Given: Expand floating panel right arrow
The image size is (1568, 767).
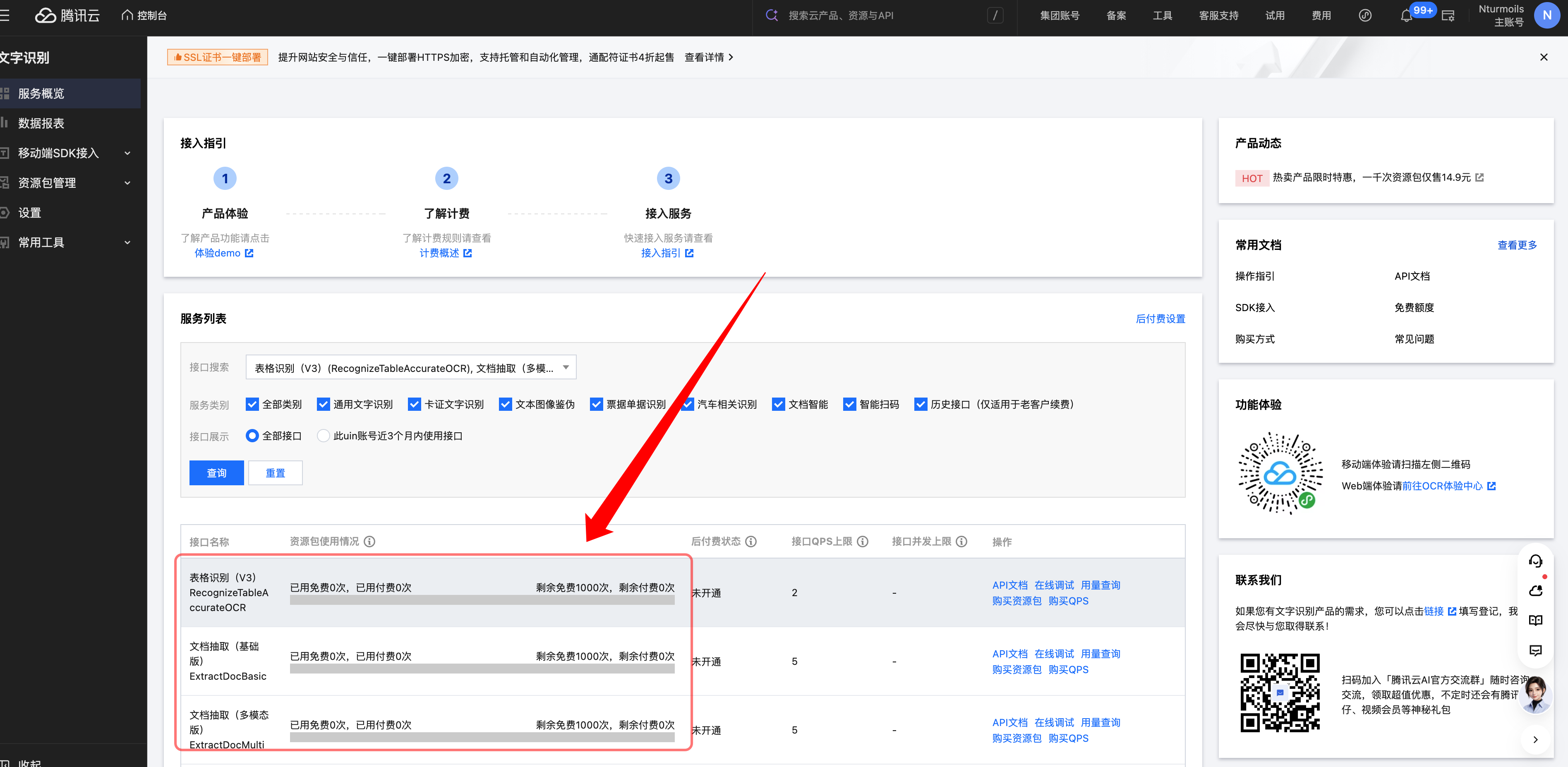Looking at the screenshot, I should pyautogui.click(x=1535, y=740).
